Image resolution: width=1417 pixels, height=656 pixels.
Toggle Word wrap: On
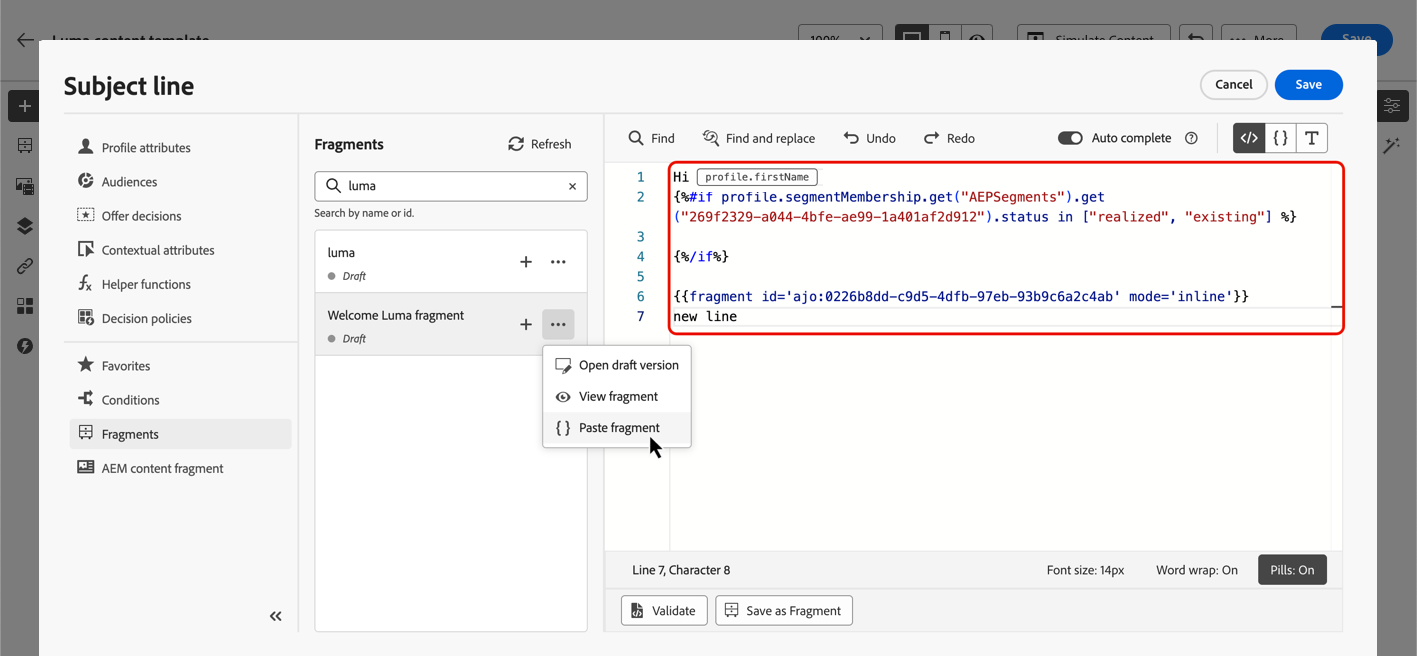pos(1197,570)
